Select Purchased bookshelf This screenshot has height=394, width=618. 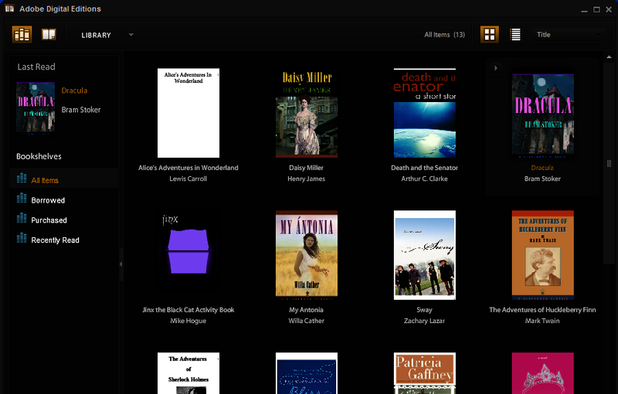[x=64, y=220]
